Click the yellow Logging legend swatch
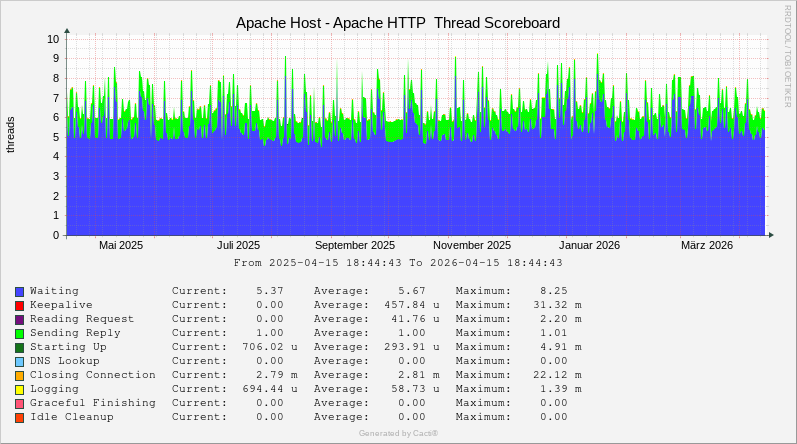This screenshot has height=444, width=797. click(x=19, y=389)
